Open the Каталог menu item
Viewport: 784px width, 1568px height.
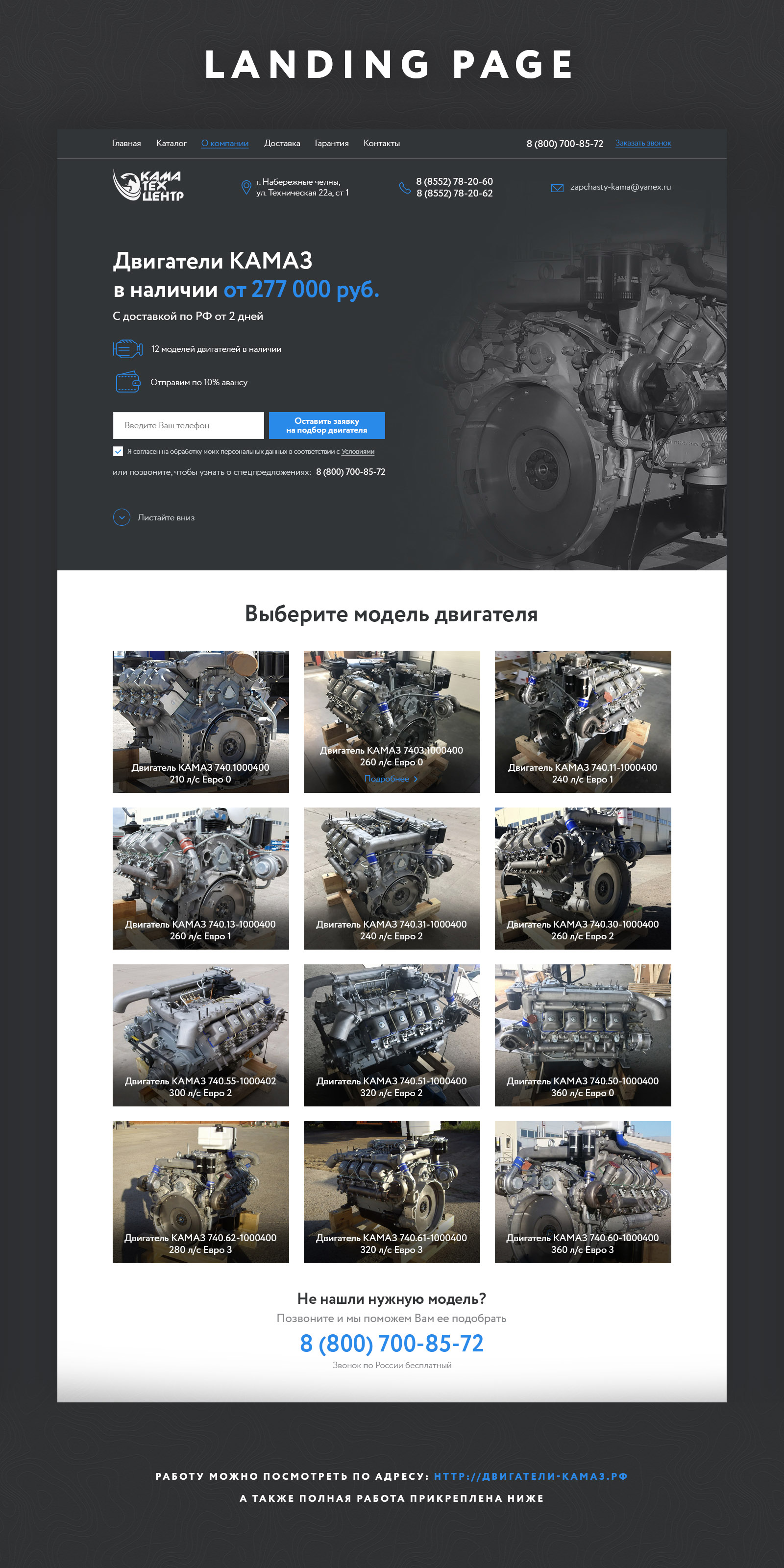pyautogui.click(x=171, y=144)
